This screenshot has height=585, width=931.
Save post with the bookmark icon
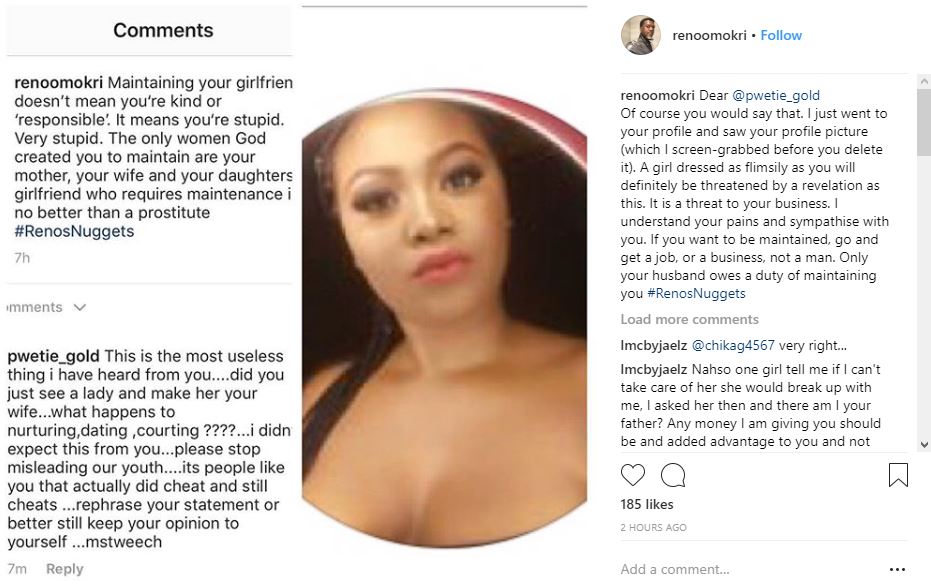tap(898, 474)
